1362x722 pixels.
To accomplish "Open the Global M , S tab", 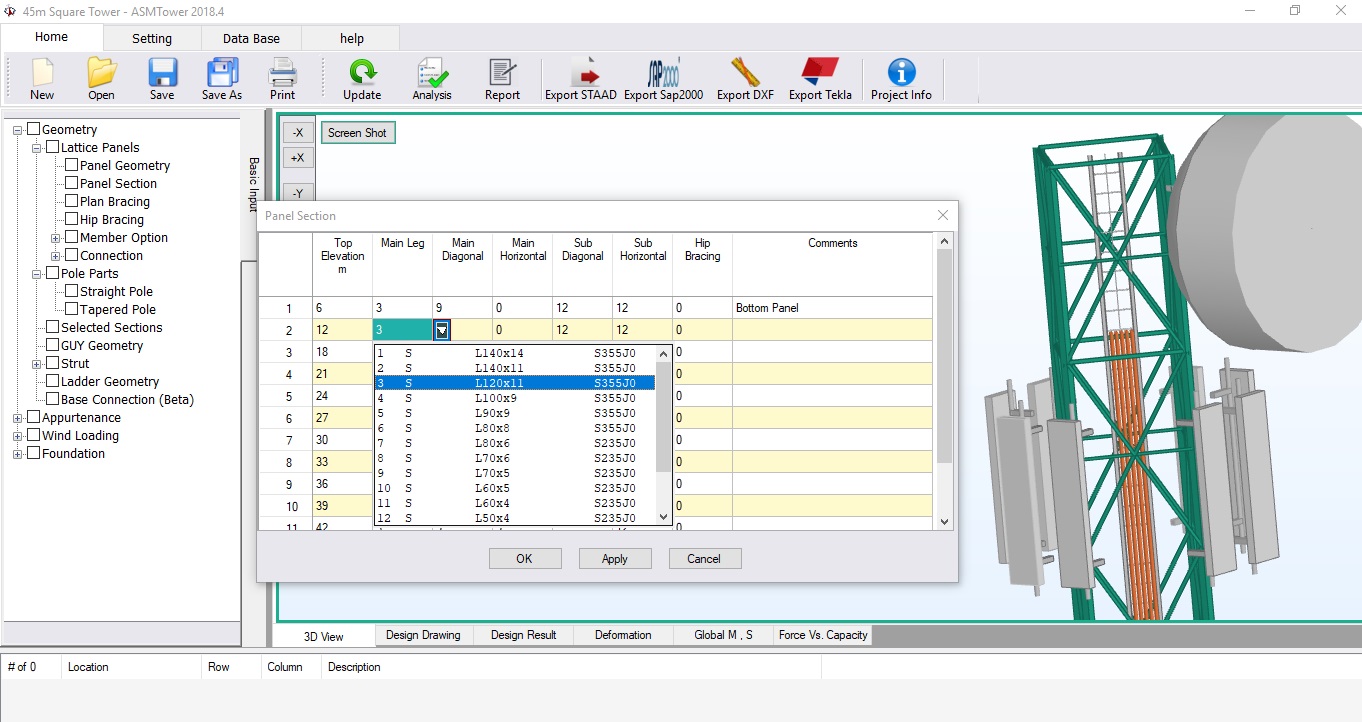I will pos(723,635).
